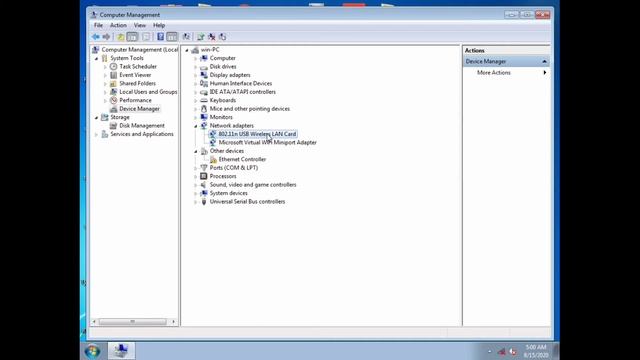Image resolution: width=640 pixels, height=360 pixels.
Task: Select the Ethernet Controller entry
Action: coord(242,160)
